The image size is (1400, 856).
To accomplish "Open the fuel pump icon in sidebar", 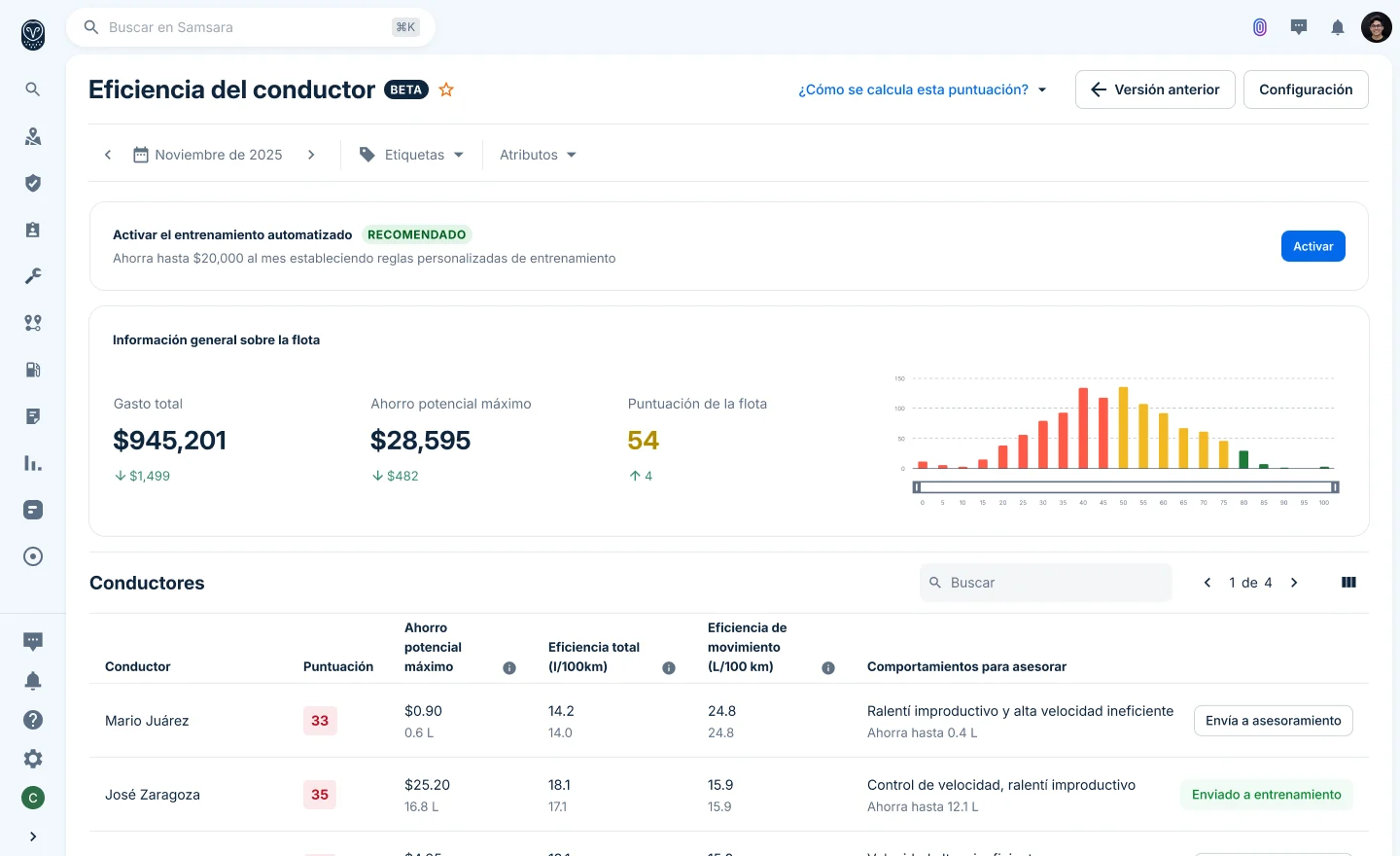I will [x=33, y=370].
